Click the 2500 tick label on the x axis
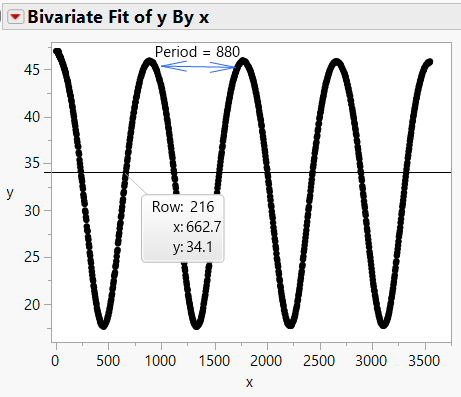 319,361
